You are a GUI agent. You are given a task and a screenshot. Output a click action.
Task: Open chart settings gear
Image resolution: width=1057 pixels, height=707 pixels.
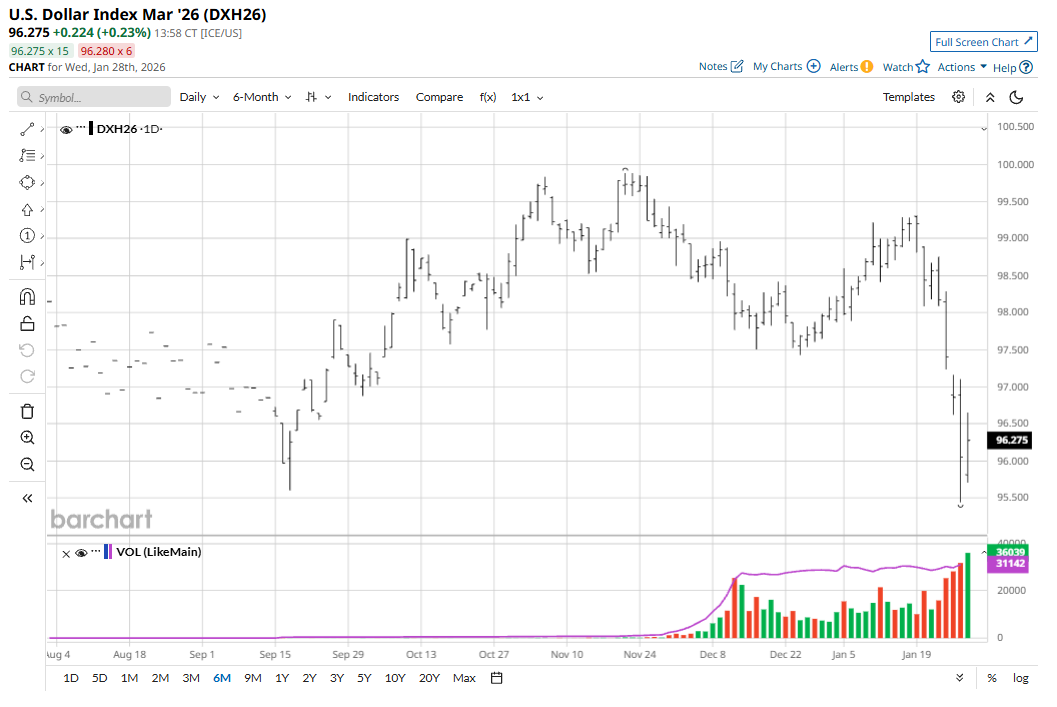(x=959, y=97)
